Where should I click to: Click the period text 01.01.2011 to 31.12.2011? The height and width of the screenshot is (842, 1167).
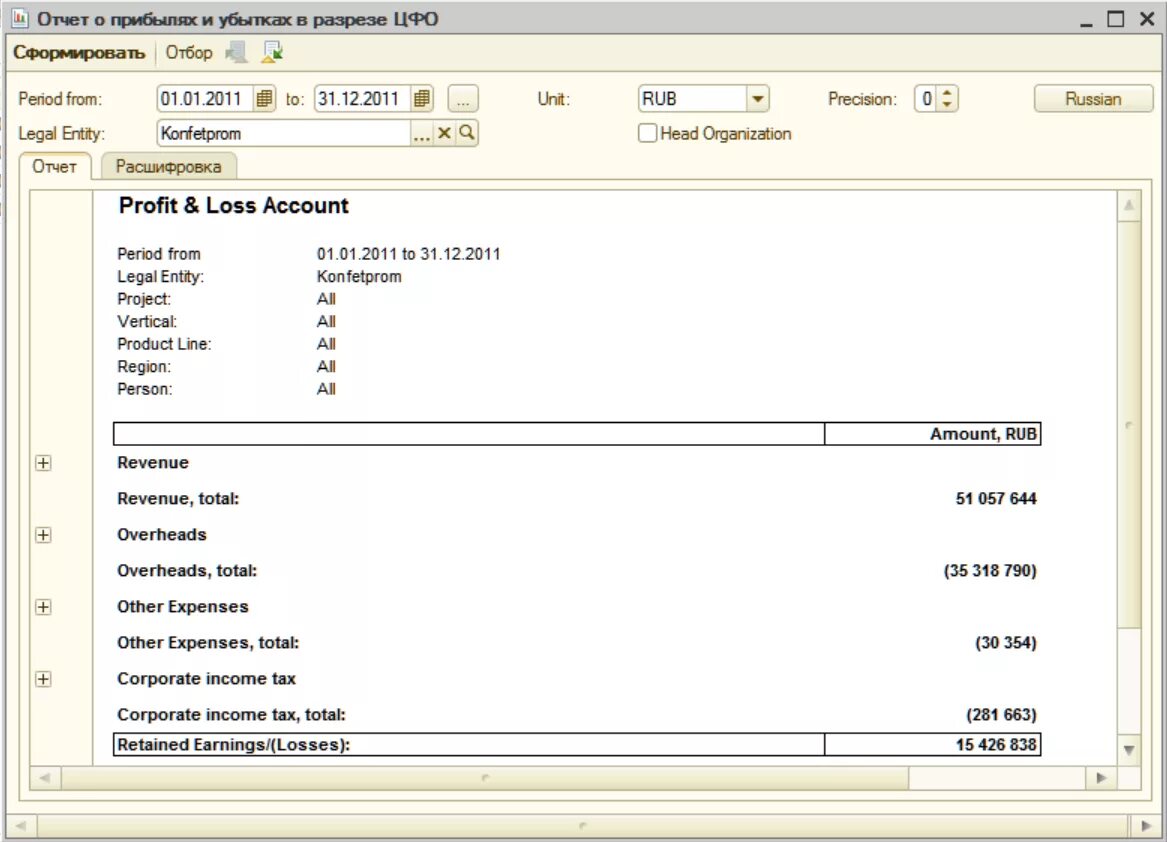(409, 254)
